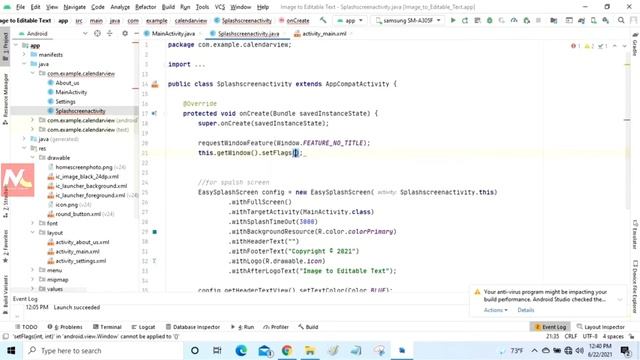Click the yellow warning count indicator in editor
The height and width of the screenshot is (360, 640).
589,46
